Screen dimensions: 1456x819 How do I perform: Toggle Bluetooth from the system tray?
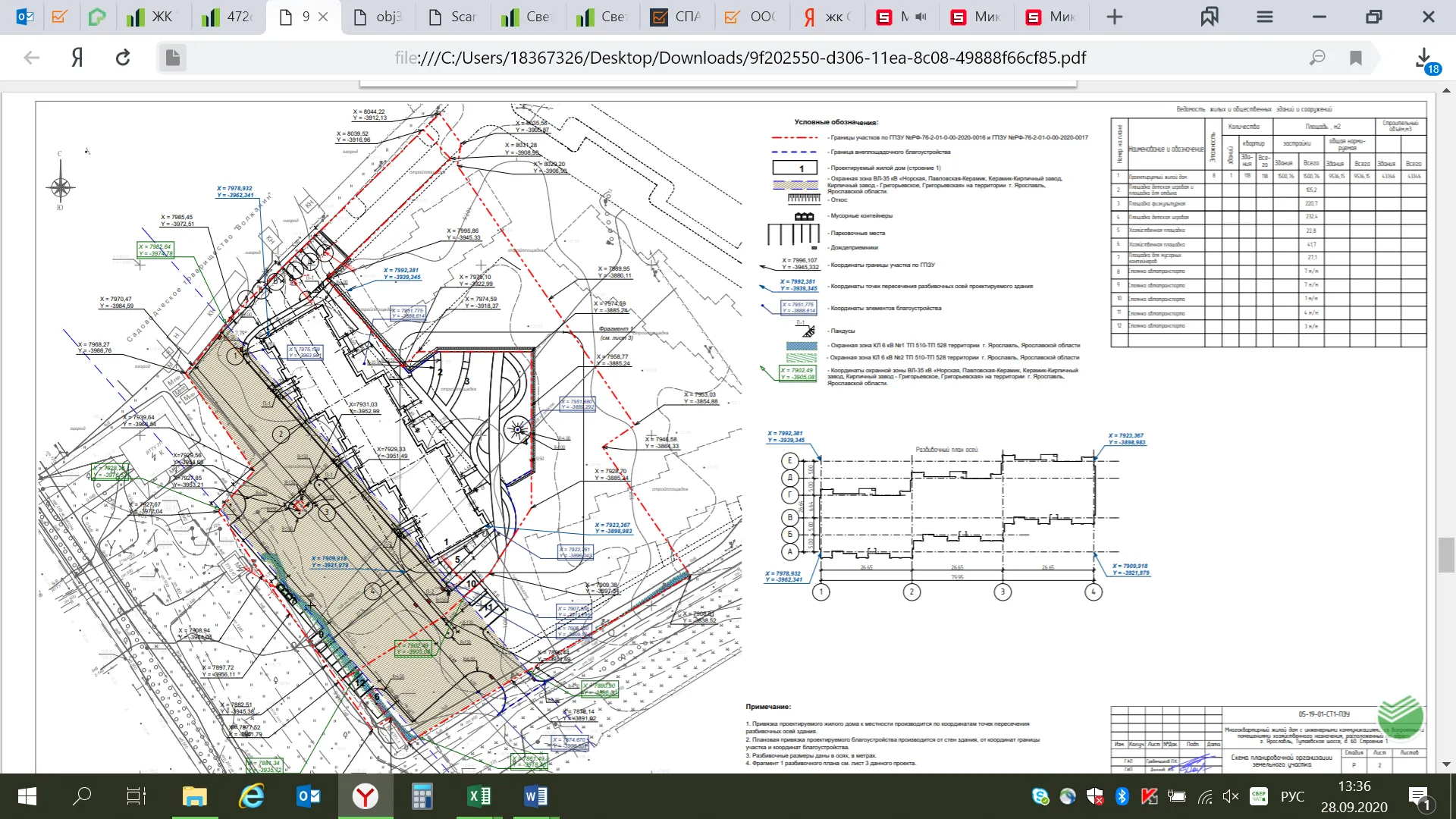[x=1122, y=796]
